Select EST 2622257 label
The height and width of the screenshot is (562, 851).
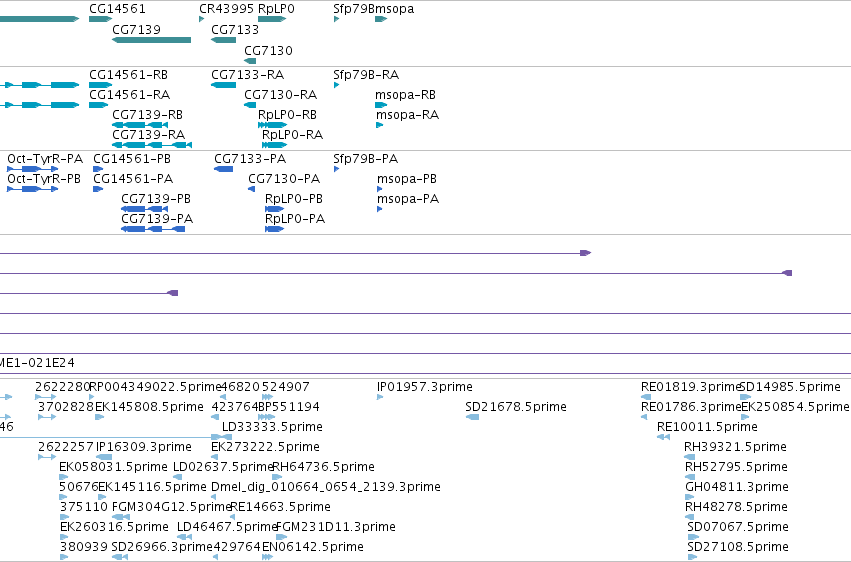tap(66, 446)
